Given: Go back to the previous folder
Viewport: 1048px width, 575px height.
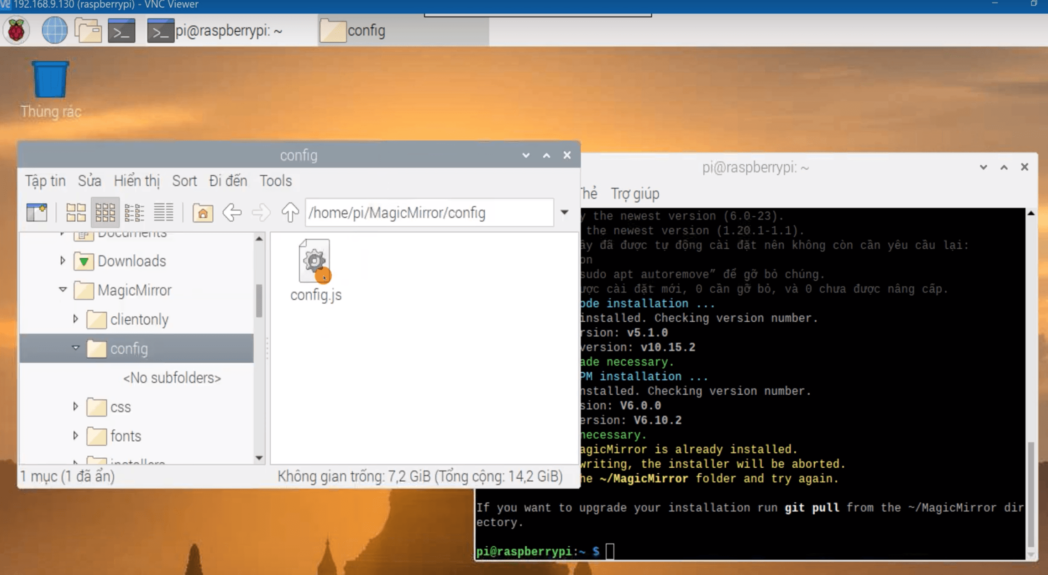Looking at the screenshot, I should (232, 212).
